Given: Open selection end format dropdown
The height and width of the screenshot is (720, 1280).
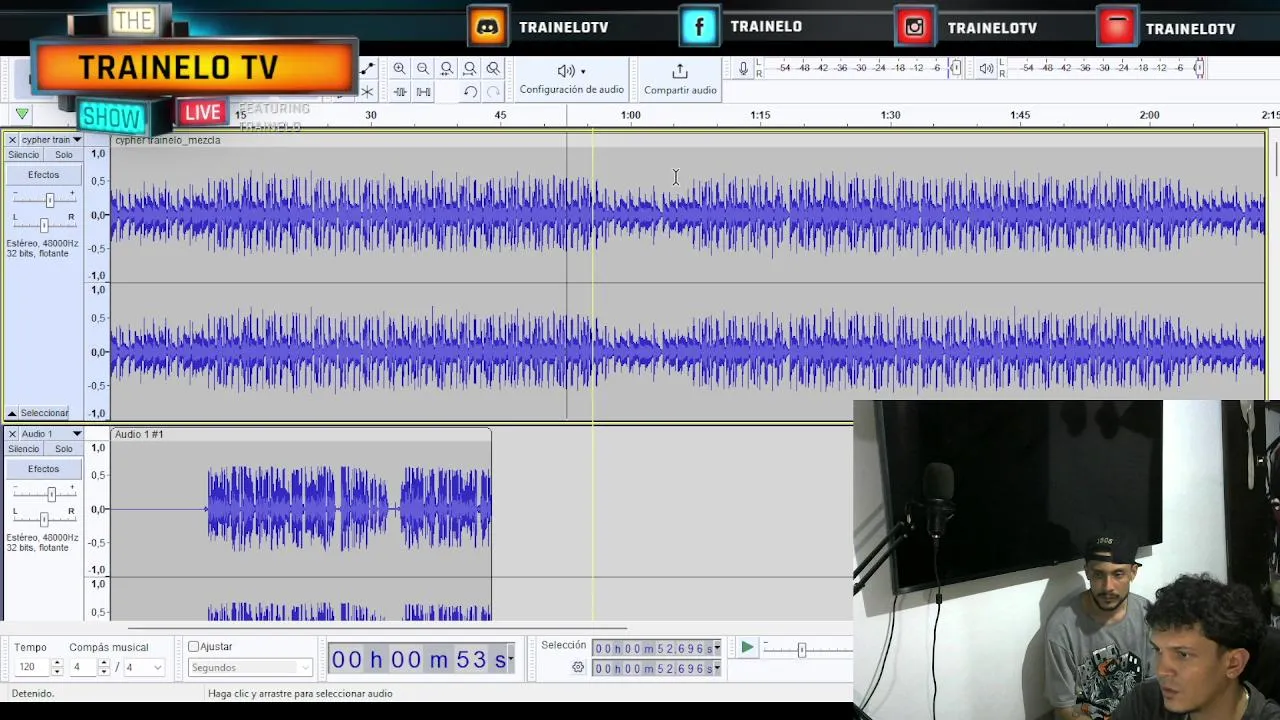Looking at the screenshot, I should (716, 668).
